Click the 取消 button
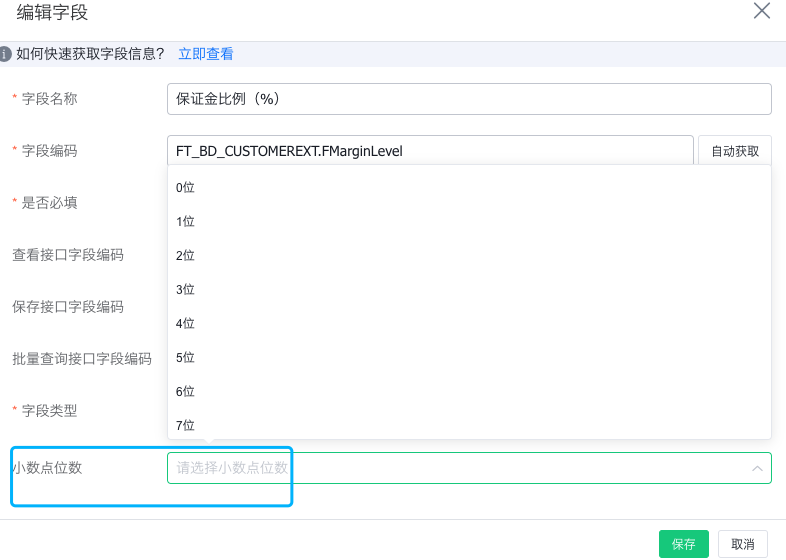786x560 pixels. [x=742, y=544]
